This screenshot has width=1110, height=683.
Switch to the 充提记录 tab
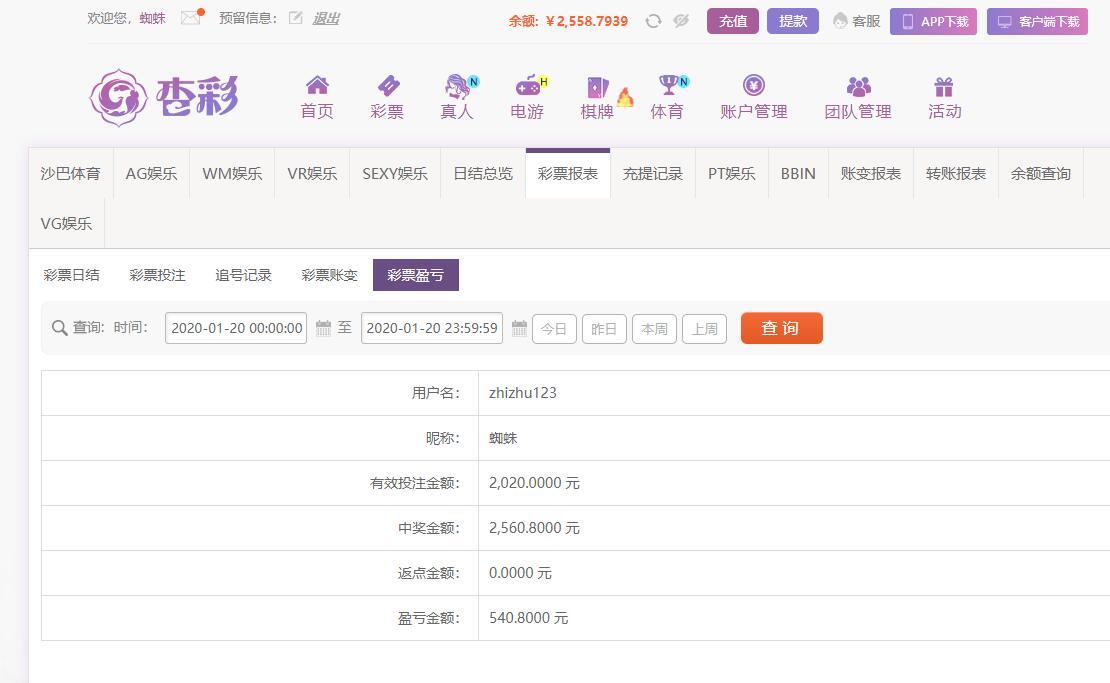tap(652, 174)
